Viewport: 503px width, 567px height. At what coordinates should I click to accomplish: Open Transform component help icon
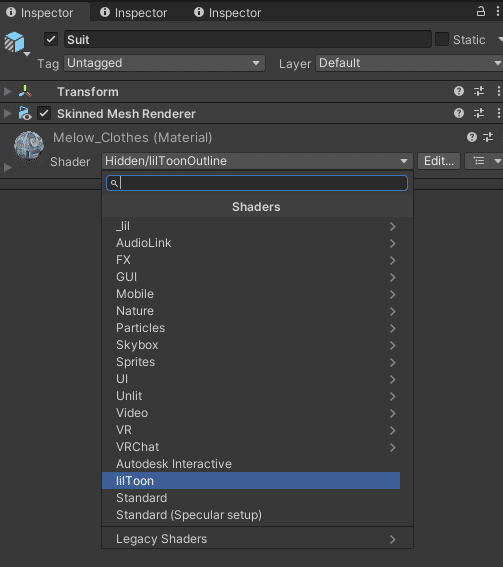click(459, 91)
